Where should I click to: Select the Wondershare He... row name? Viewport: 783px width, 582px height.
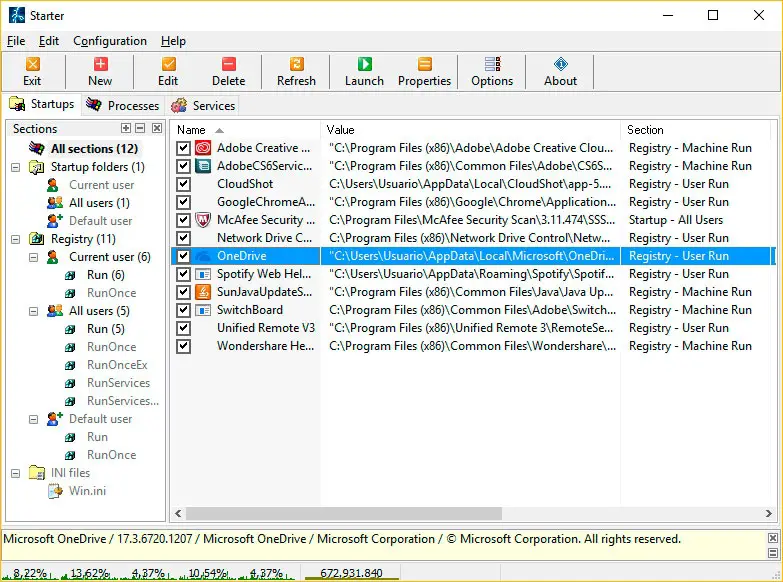[265, 346]
